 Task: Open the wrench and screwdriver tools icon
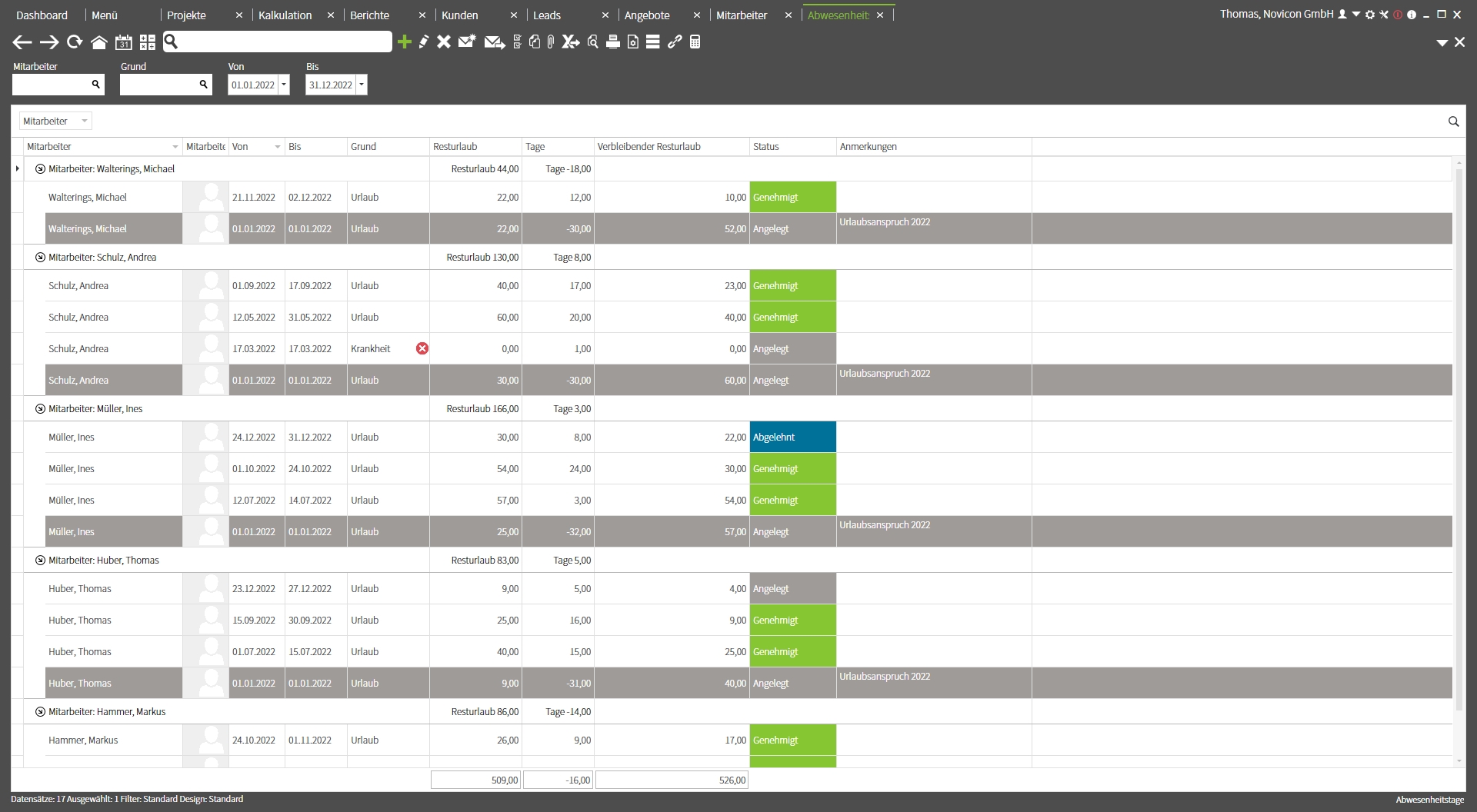[1384, 15]
